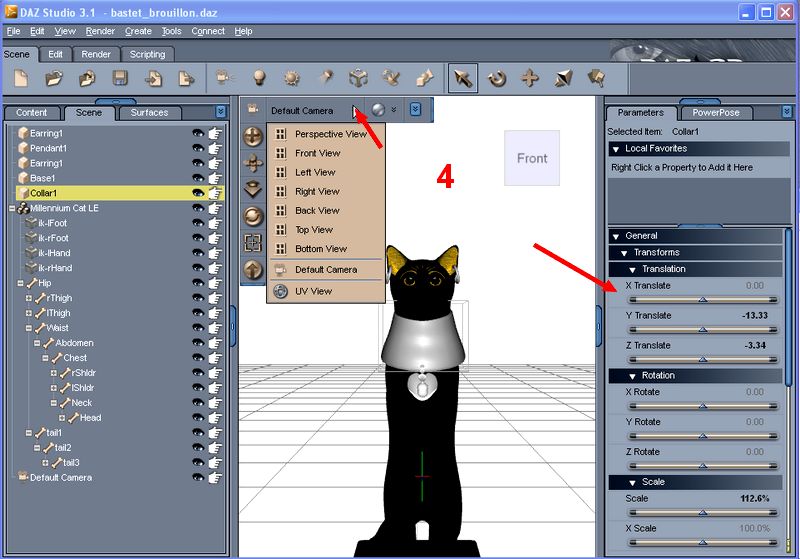This screenshot has height=559, width=800.
Task: Click the frame selection viewport control
Action: [253, 243]
